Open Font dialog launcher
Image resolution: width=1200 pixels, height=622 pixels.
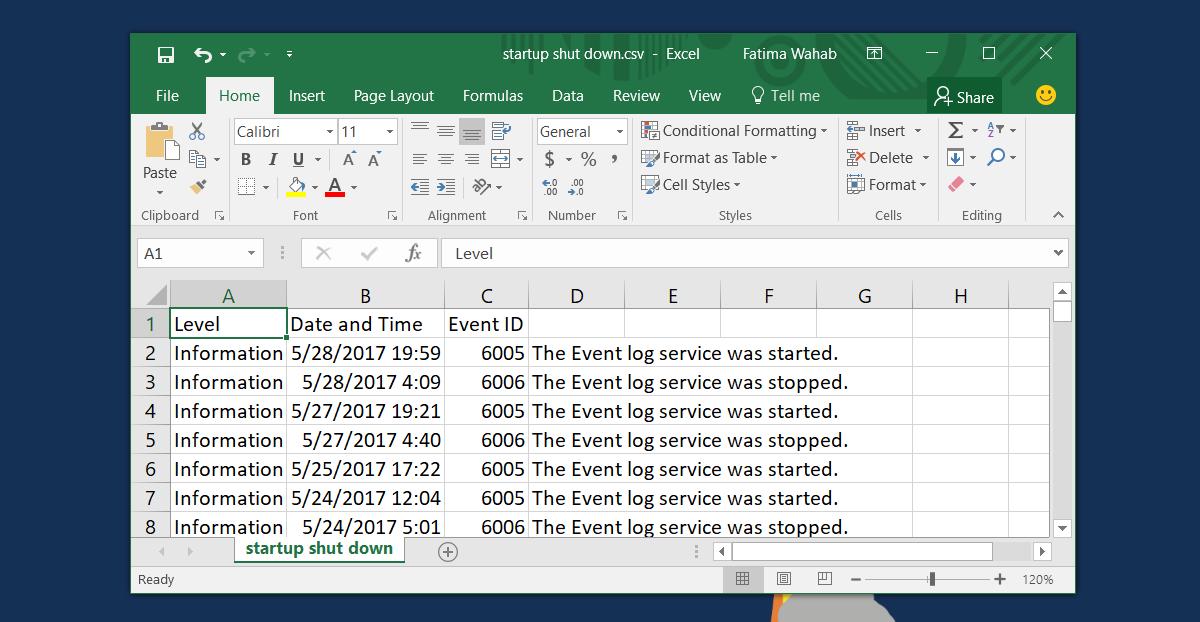pyautogui.click(x=392, y=216)
